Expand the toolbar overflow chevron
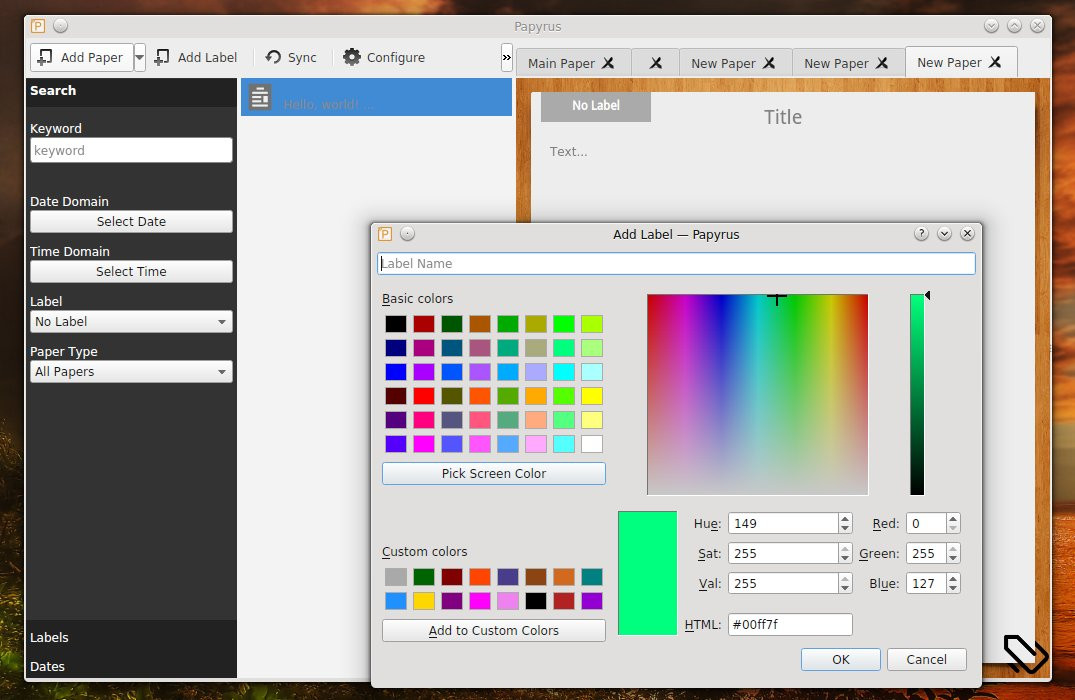This screenshot has width=1075, height=700. click(507, 58)
